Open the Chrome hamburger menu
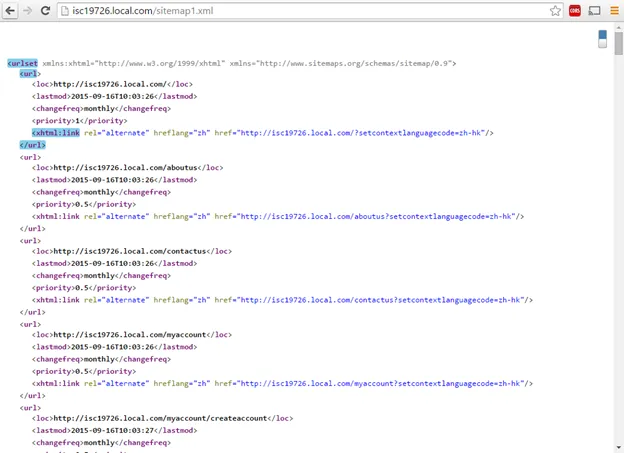This screenshot has width=624, height=453. pos(614,11)
